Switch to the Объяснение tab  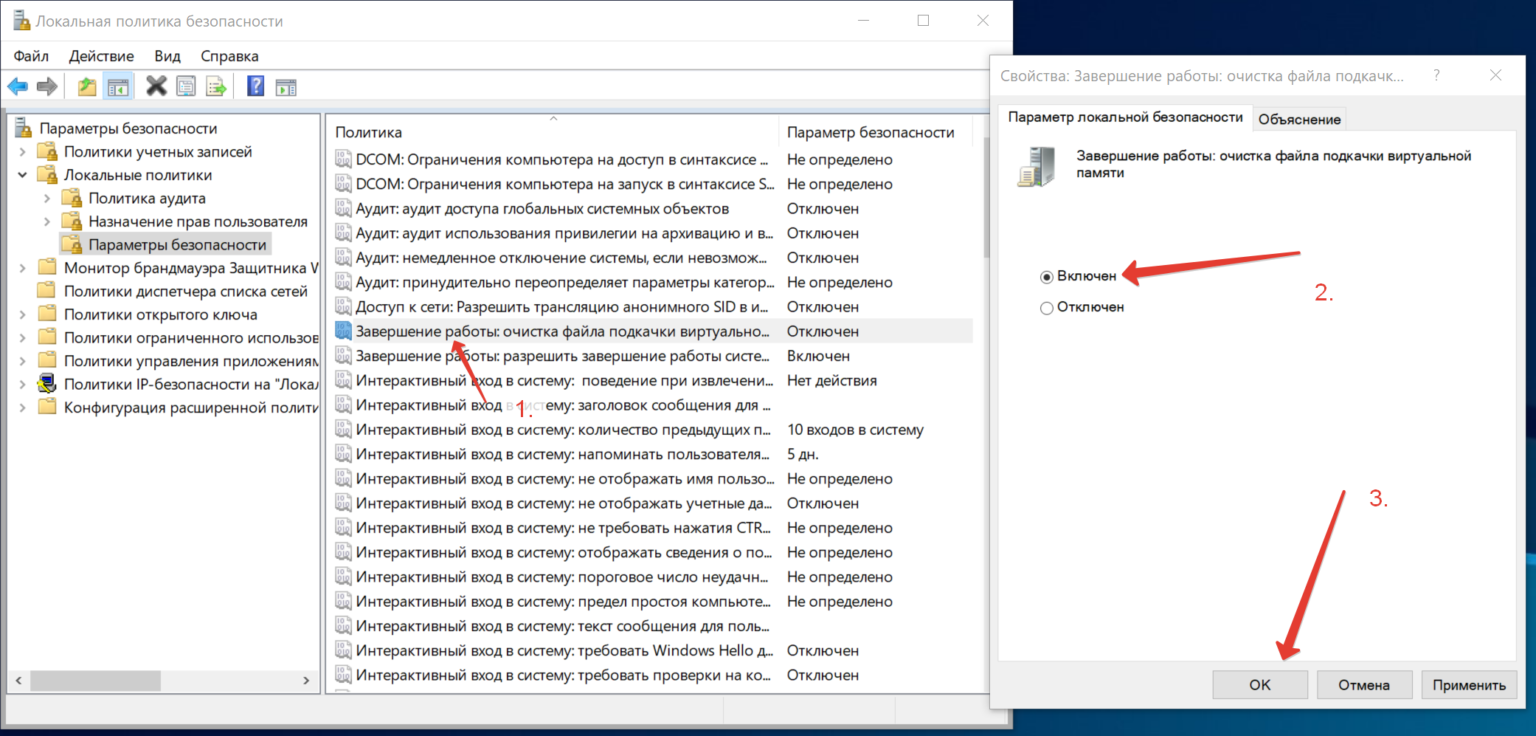tap(1299, 119)
